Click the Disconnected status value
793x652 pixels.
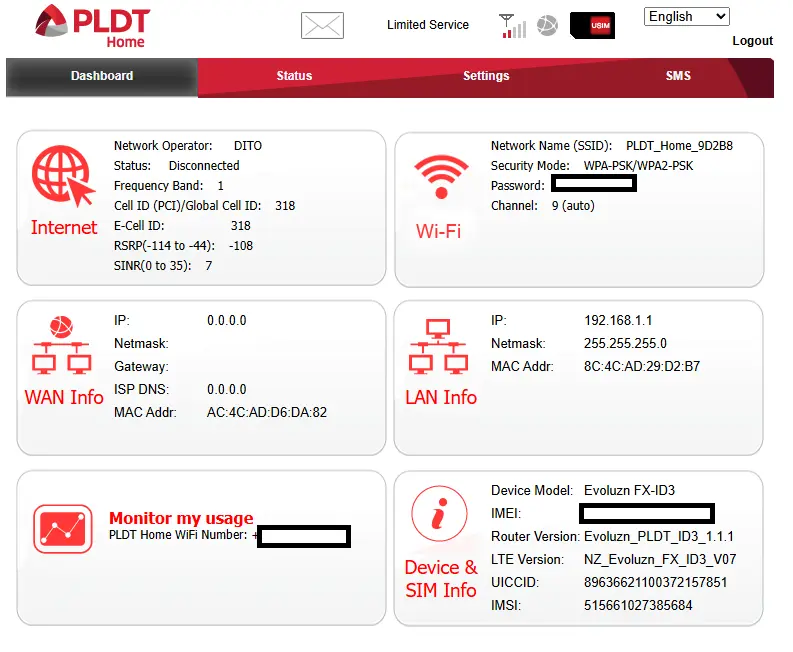204,166
